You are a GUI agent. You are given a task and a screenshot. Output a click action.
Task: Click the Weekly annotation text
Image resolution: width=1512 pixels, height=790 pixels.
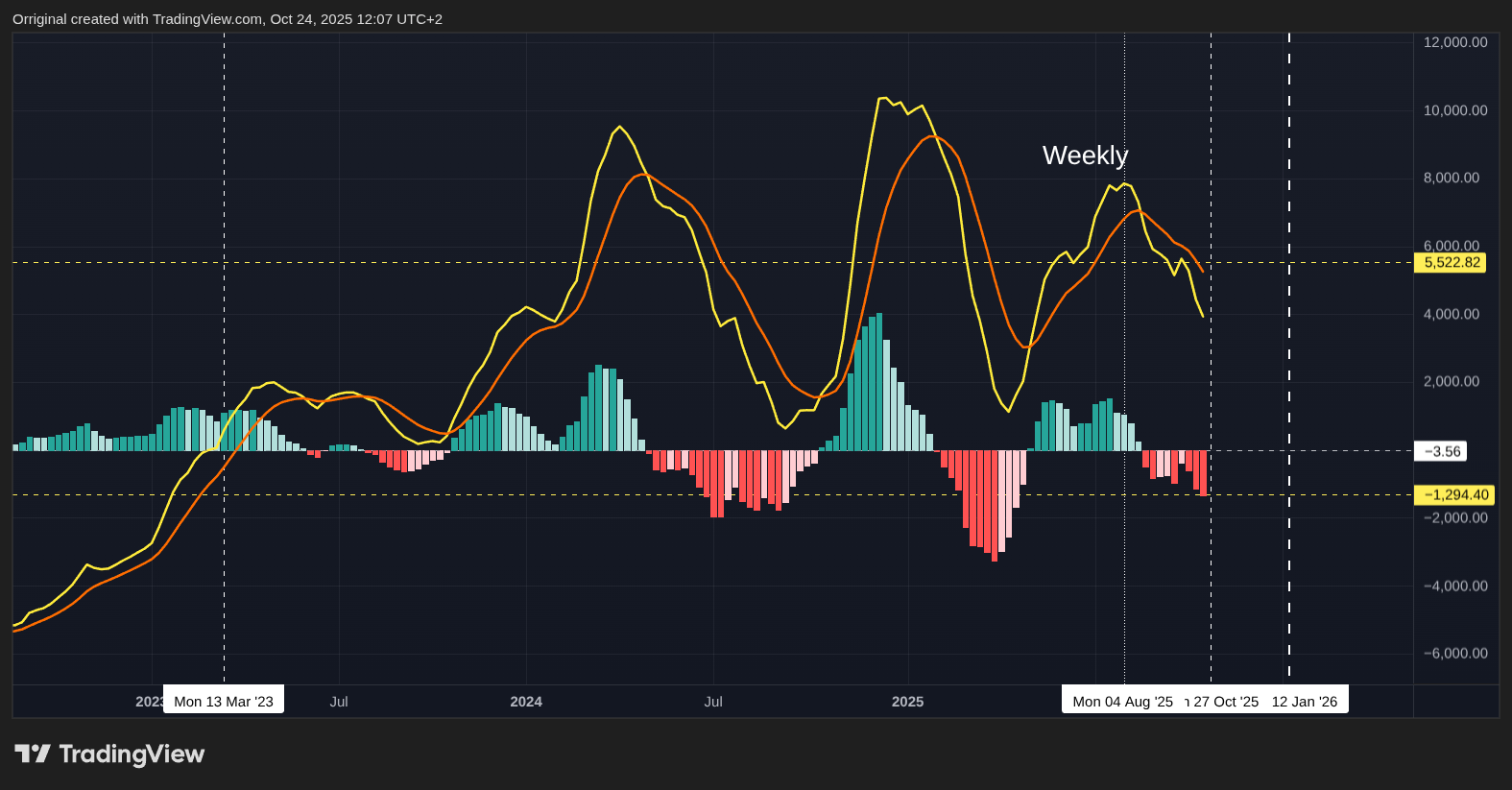(x=1086, y=156)
